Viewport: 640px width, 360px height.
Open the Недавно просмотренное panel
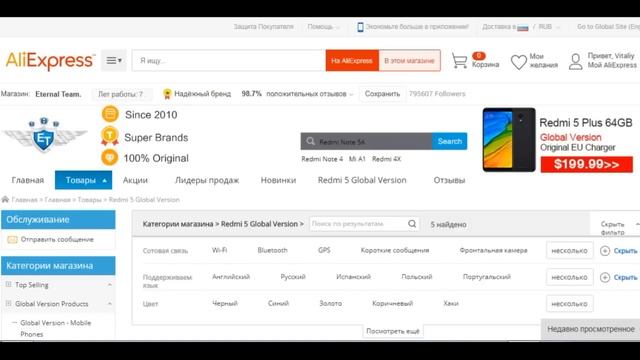[591, 329]
